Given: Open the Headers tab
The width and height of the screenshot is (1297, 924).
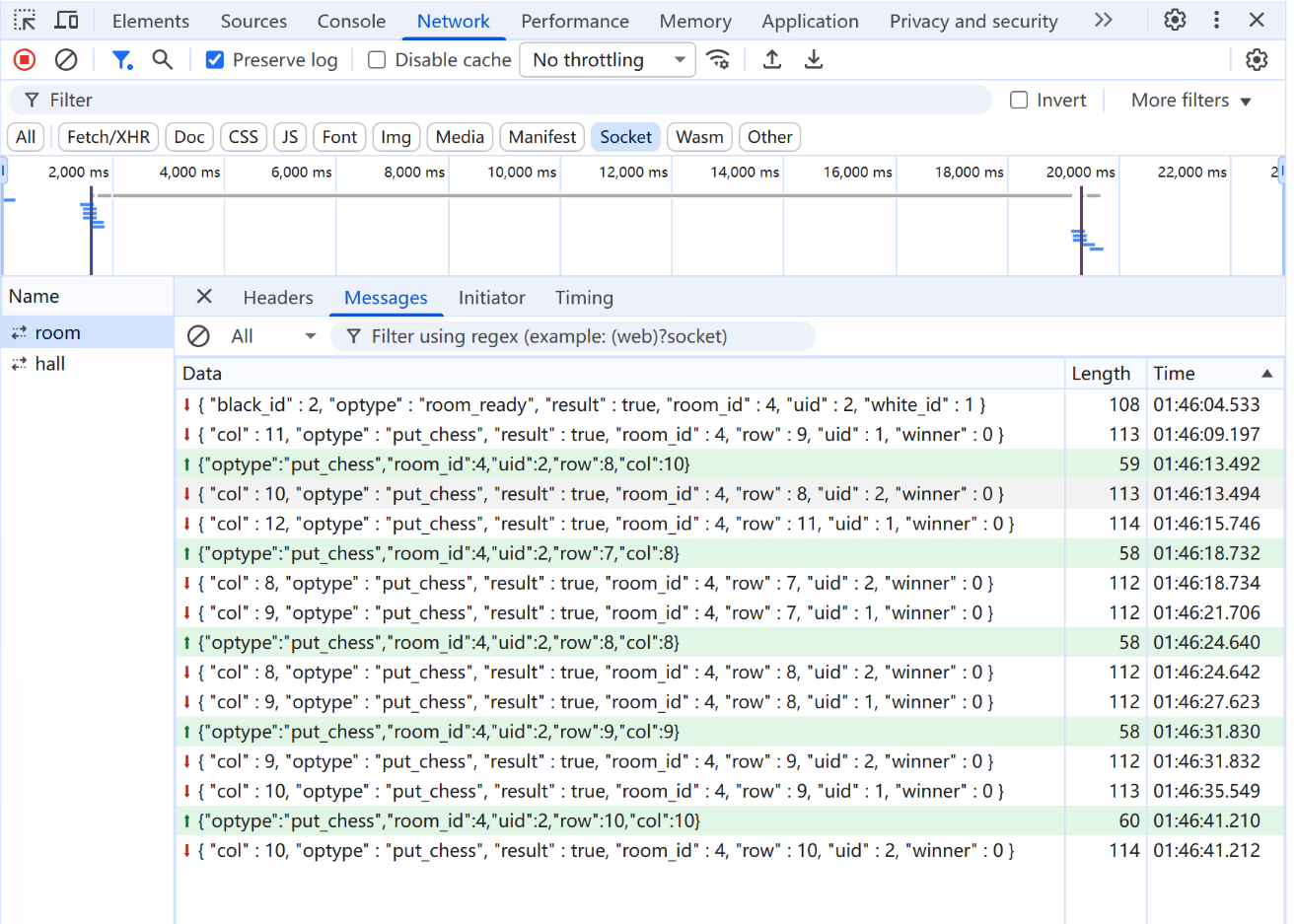Looking at the screenshot, I should 278,297.
